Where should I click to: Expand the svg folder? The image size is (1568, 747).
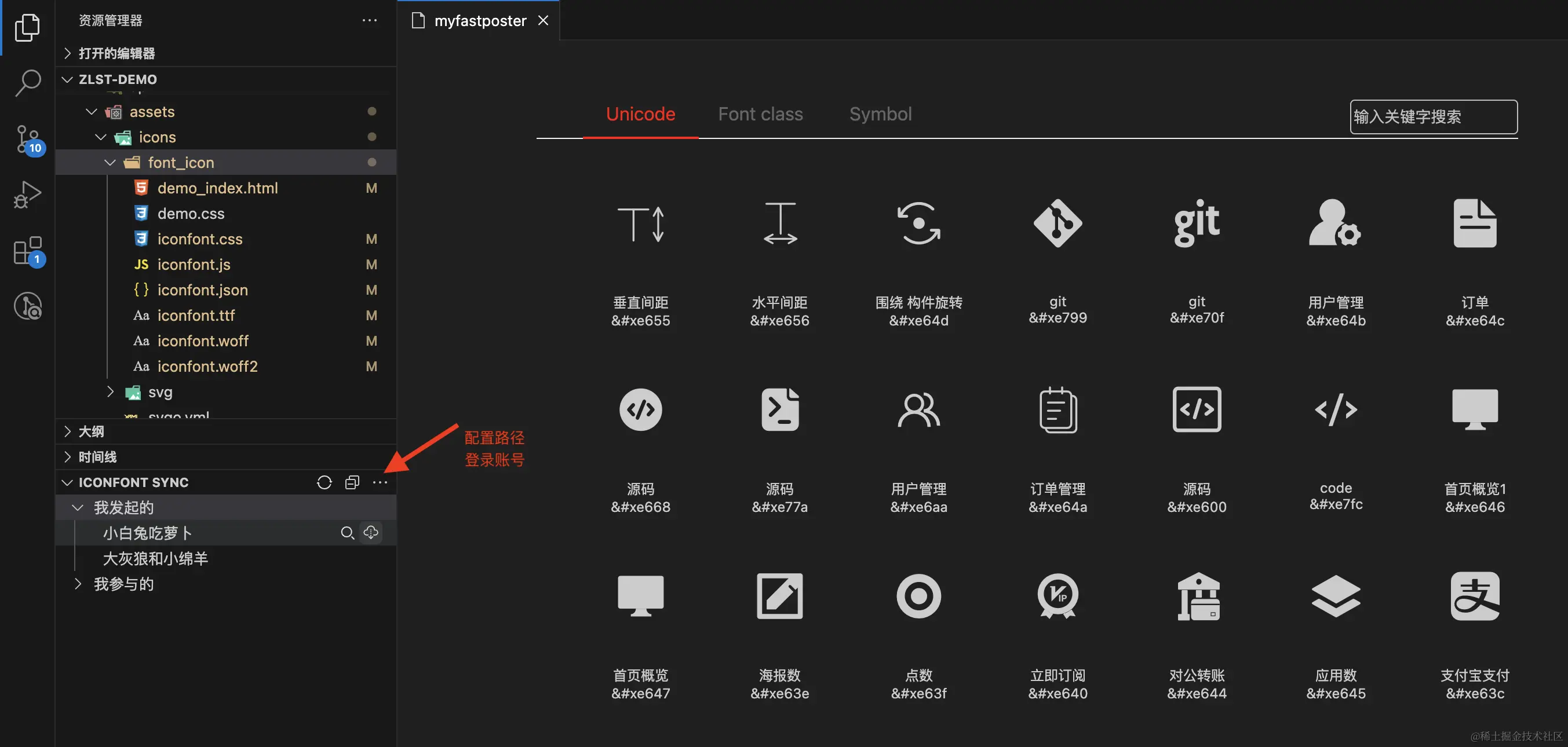(110, 392)
